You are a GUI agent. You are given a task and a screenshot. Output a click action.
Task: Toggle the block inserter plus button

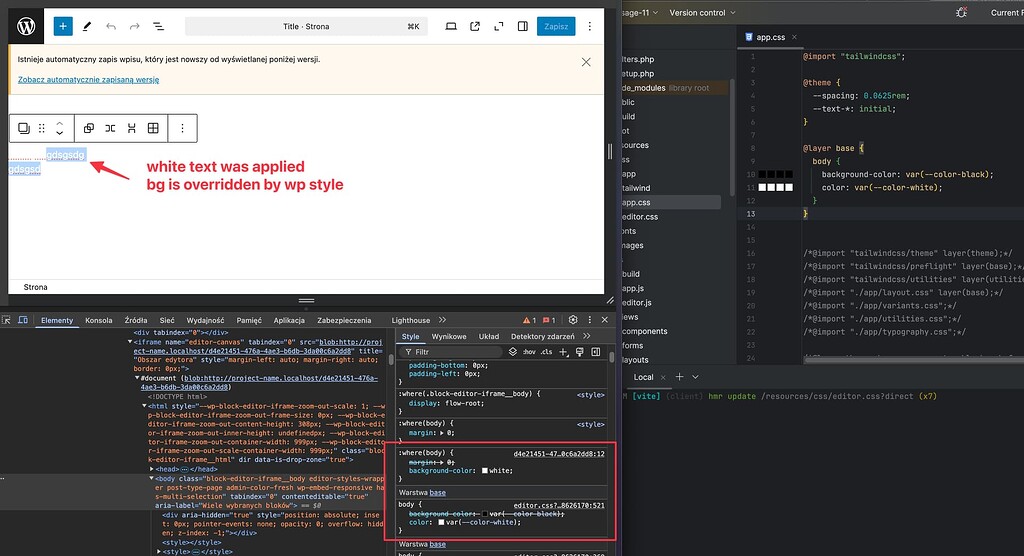coord(63,26)
